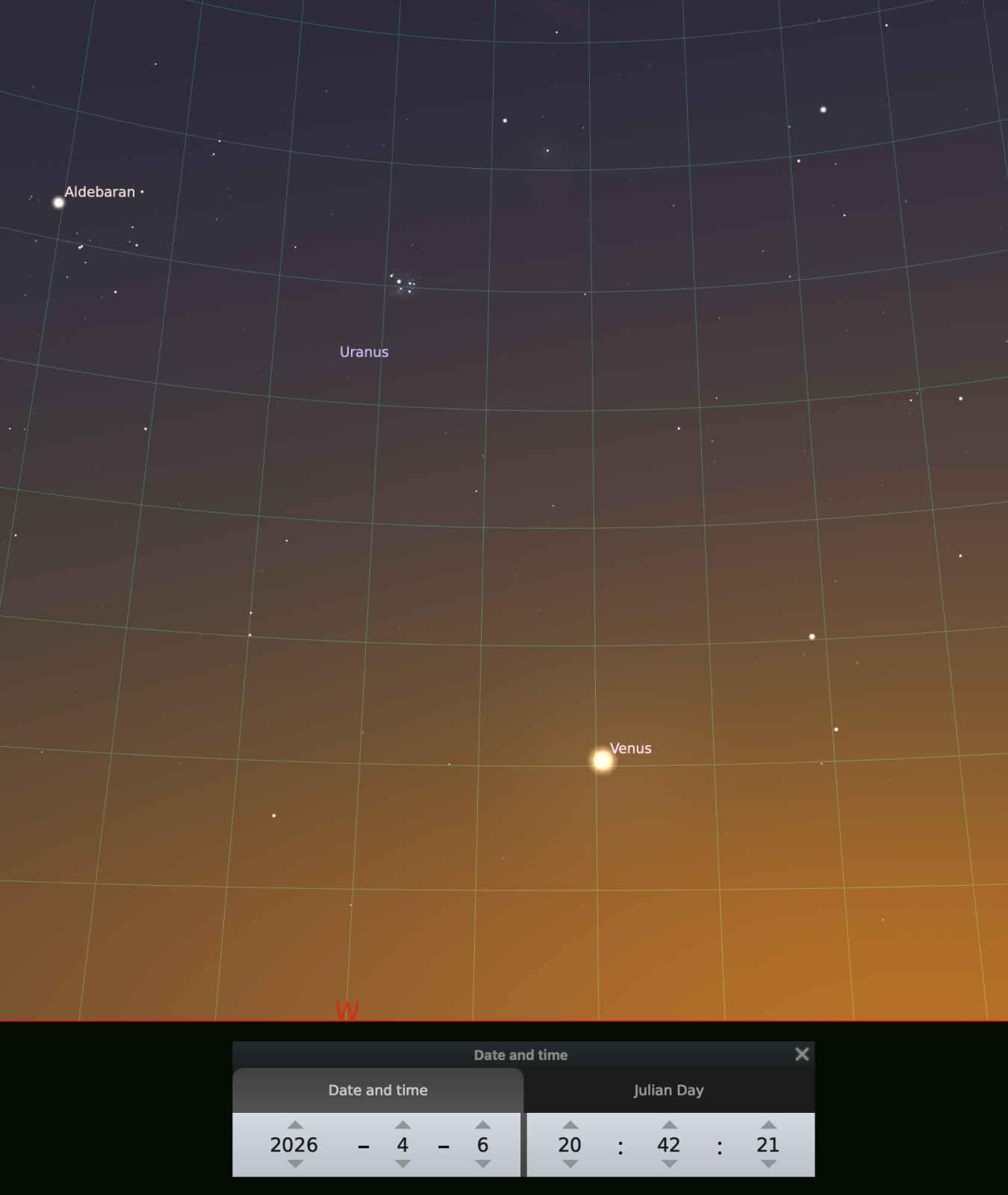
Task: Decrease the day value with down arrow
Action: [x=483, y=1164]
